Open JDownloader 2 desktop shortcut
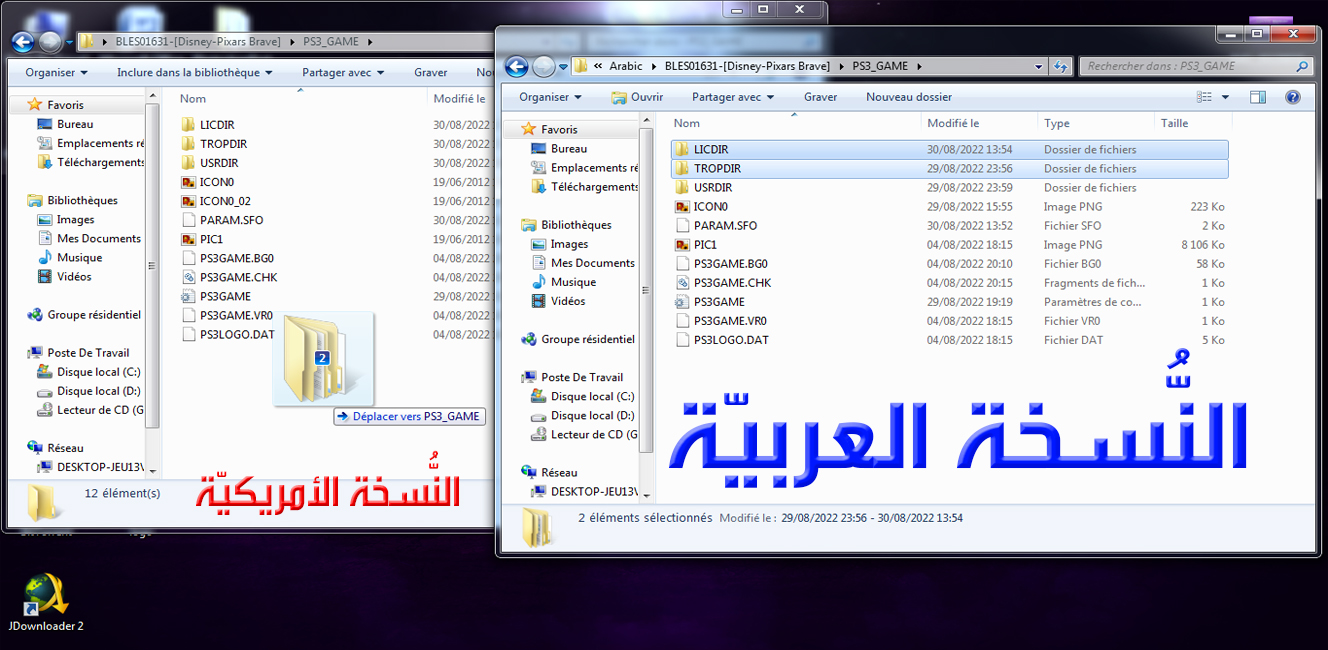1328x650 pixels. point(46,598)
